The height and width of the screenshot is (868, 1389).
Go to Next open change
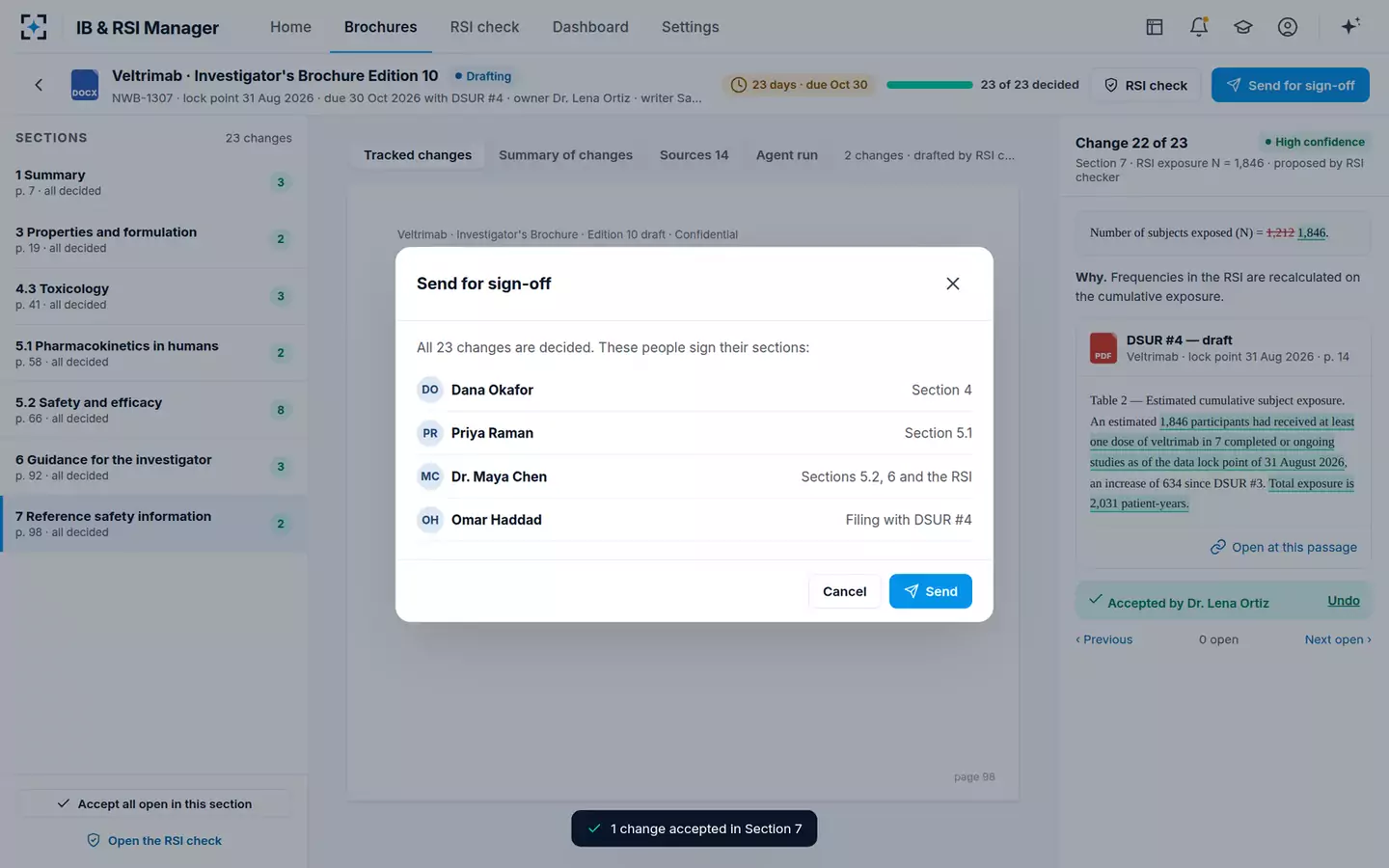pyautogui.click(x=1337, y=639)
